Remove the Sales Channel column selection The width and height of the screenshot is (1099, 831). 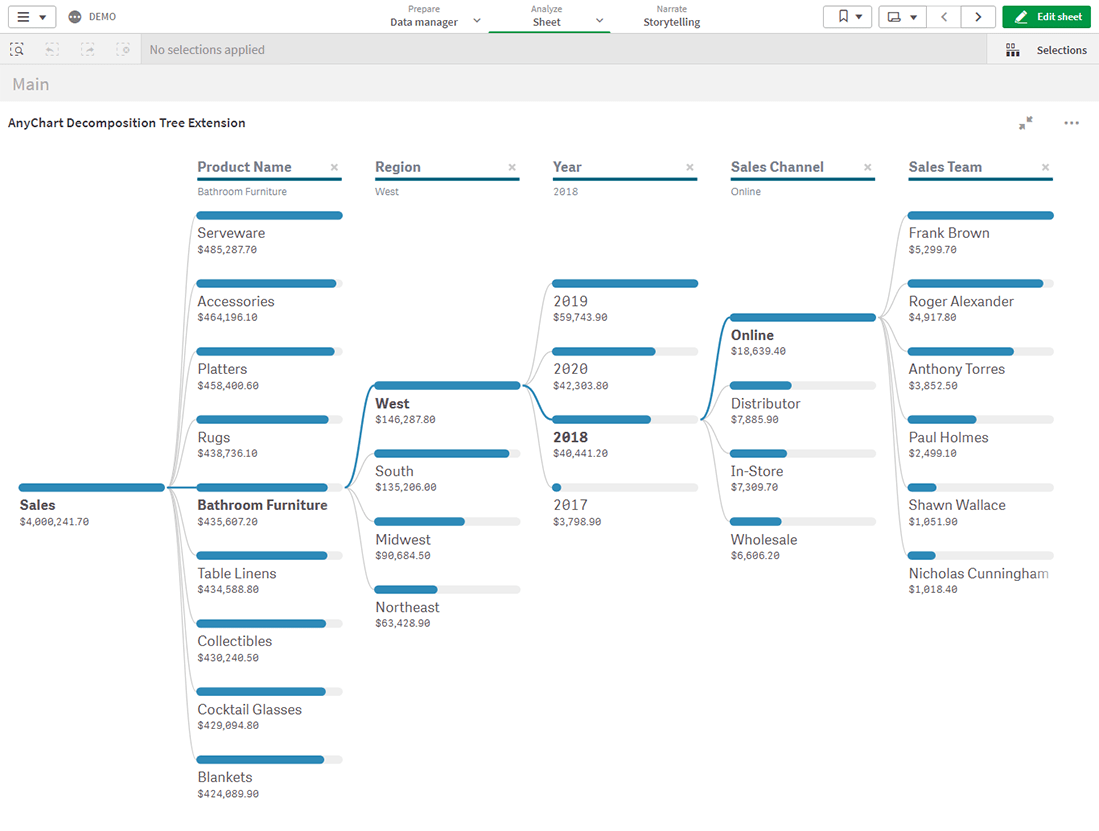[867, 167]
